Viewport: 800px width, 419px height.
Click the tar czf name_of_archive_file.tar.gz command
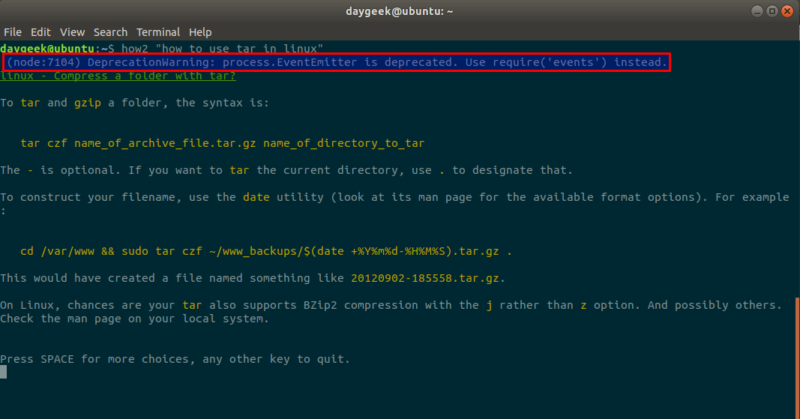click(x=222, y=143)
